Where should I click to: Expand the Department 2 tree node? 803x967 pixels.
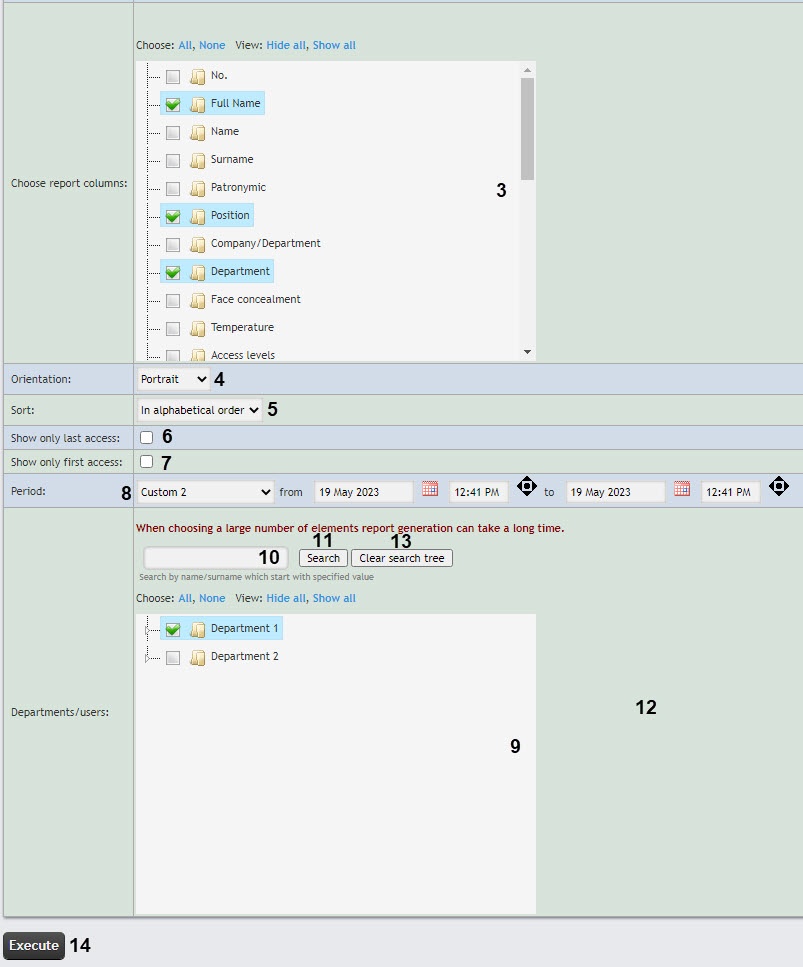click(147, 658)
